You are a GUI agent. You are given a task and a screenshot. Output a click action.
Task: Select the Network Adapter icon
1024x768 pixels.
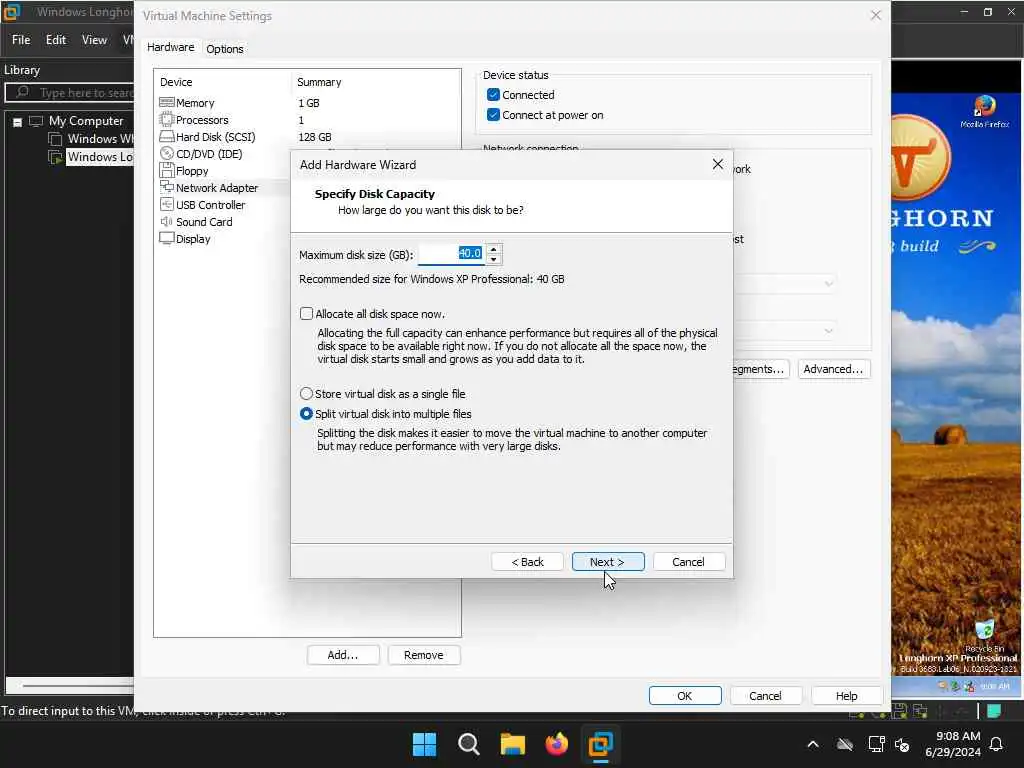pyautogui.click(x=167, y=187)
